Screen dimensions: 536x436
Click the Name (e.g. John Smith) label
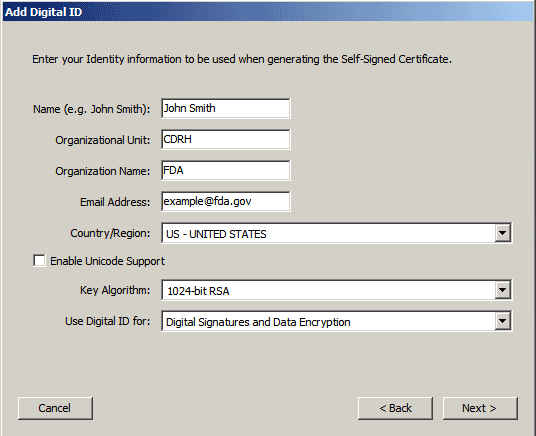coord(91,109)
